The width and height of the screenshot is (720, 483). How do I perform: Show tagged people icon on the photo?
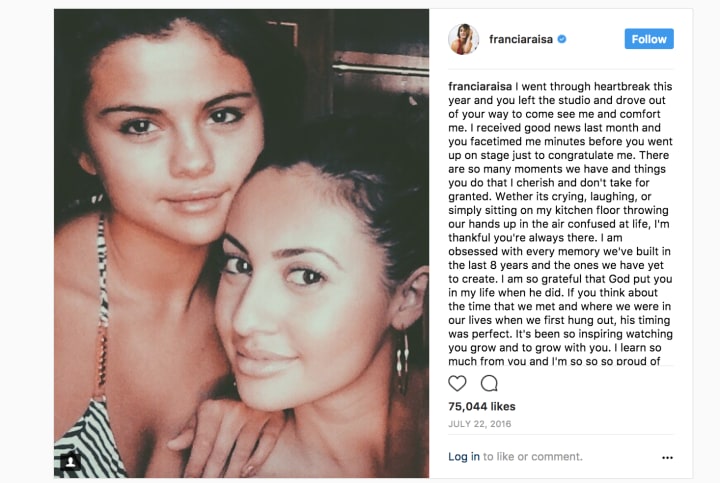[x=70, y=461]
